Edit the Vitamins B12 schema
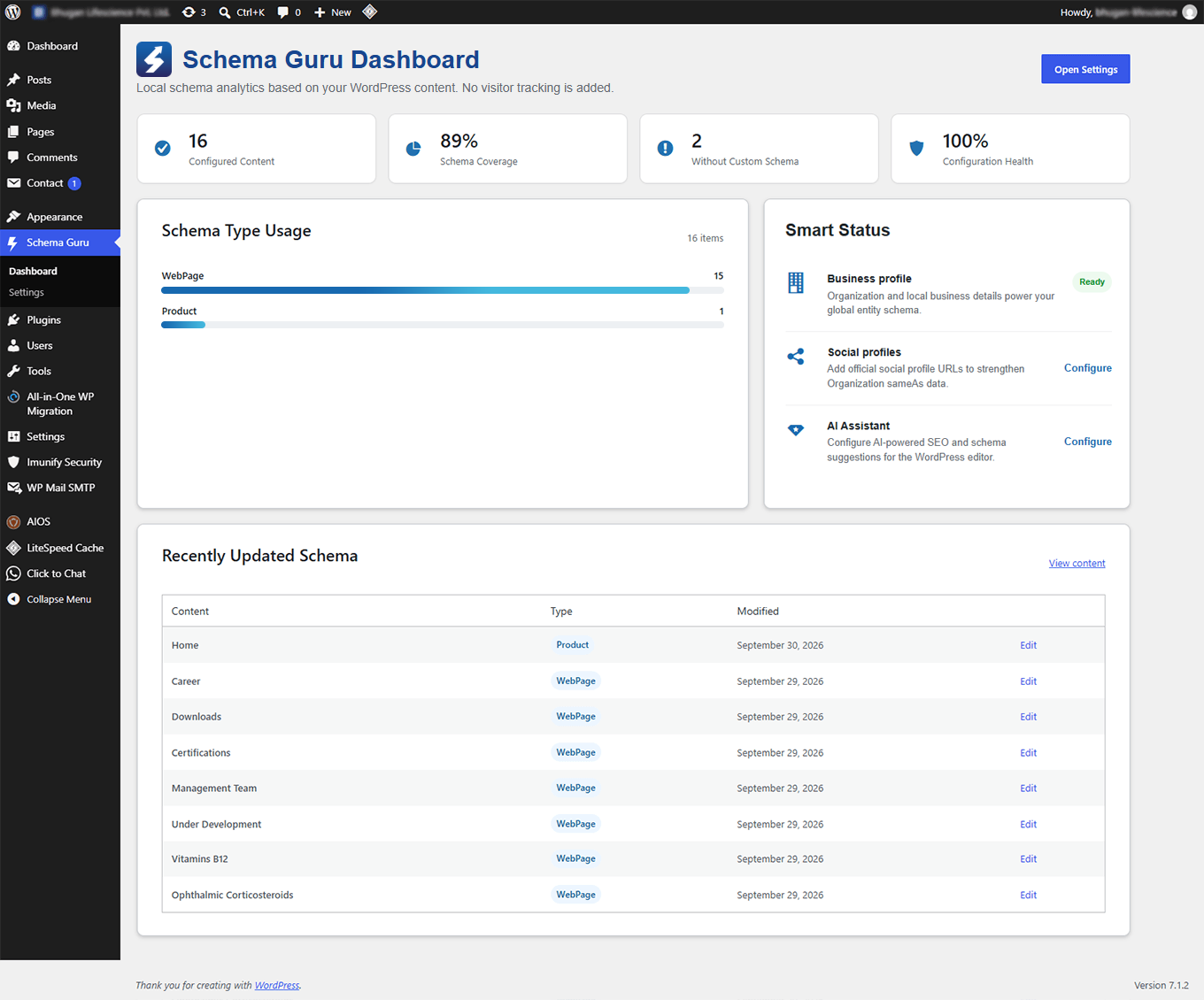1204x1000 pixels. [1028, 859]
